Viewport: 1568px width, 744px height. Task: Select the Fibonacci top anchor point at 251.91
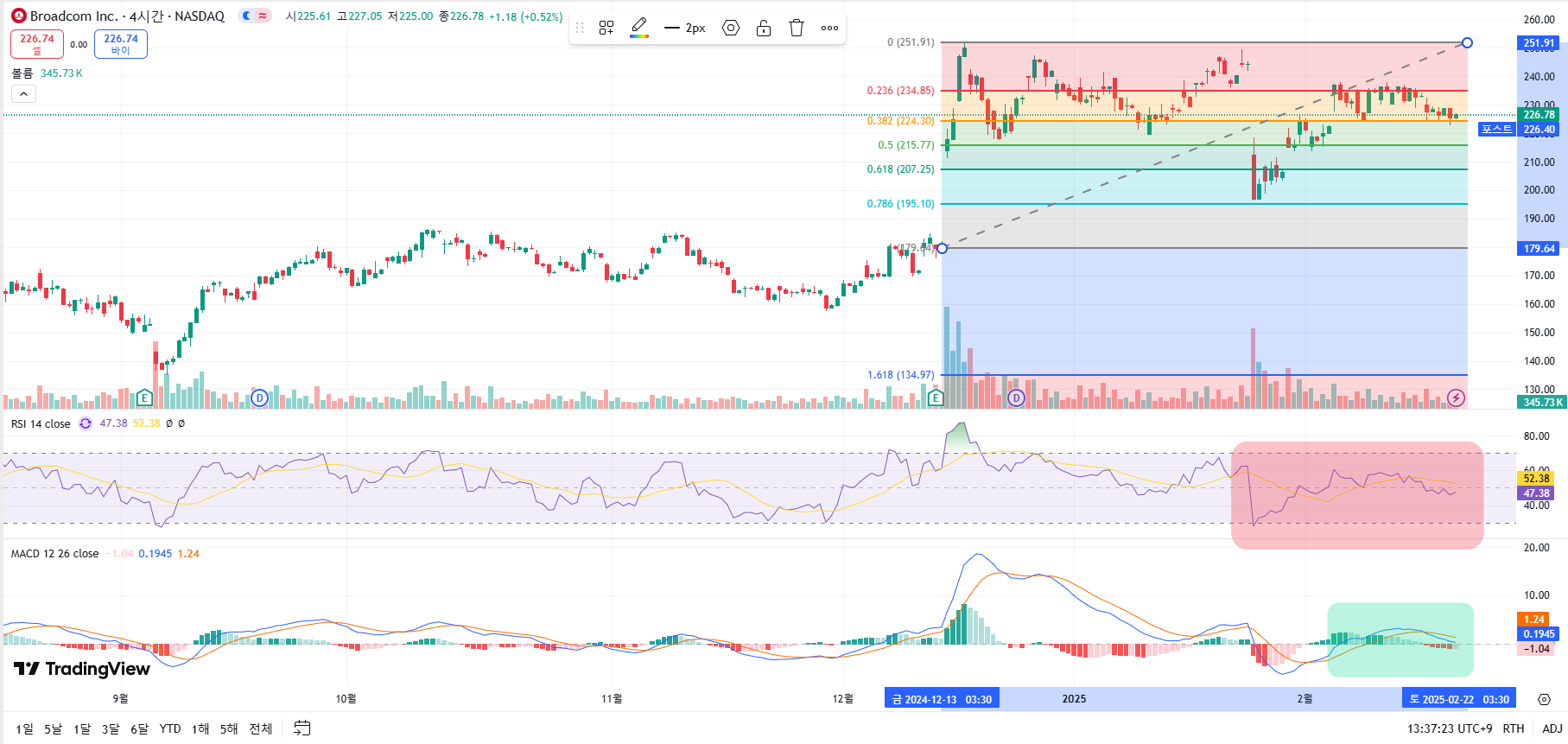pos(1467,42)
